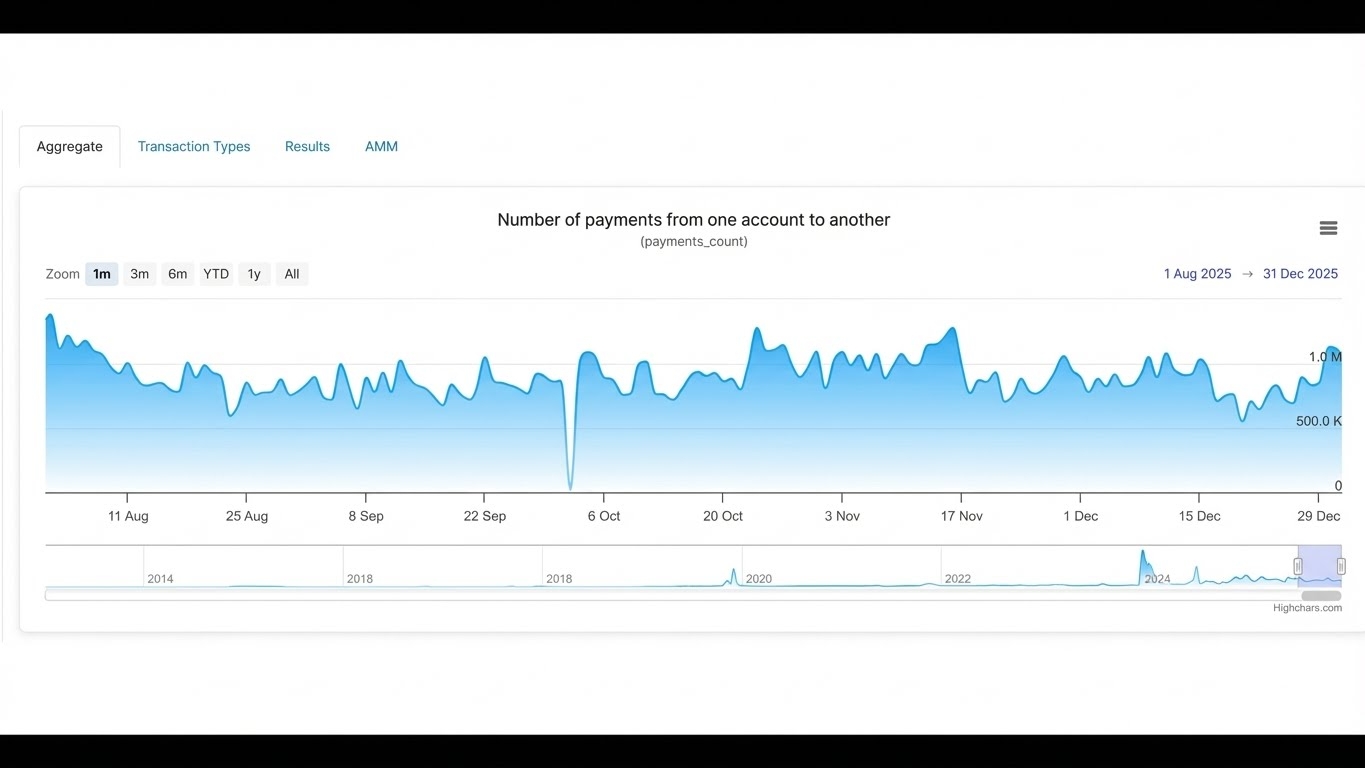This screenshot has height=768, width=1365.
Task: Click the 17 Nov x-axis label
Action: [962, 516]
